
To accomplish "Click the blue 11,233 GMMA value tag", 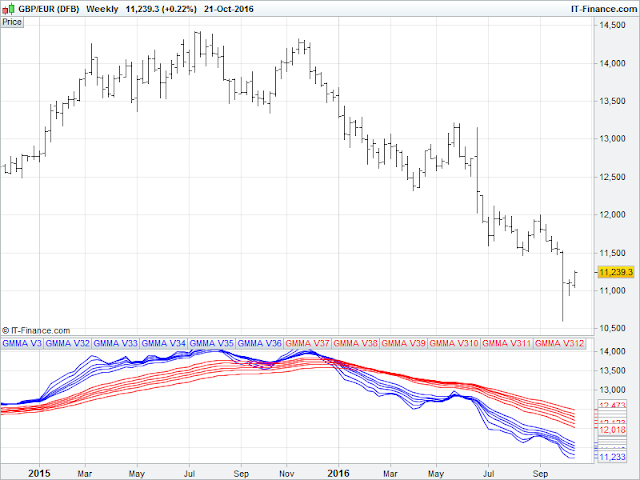I will tap(613, 457).
